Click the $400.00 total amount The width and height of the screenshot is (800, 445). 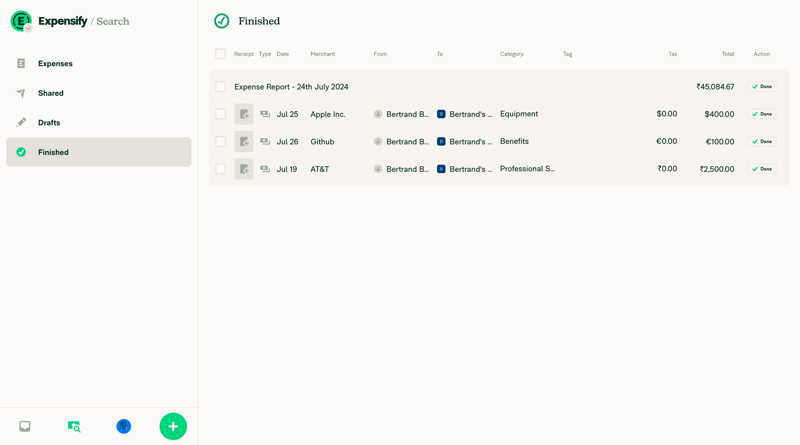[x=719, y=114]
